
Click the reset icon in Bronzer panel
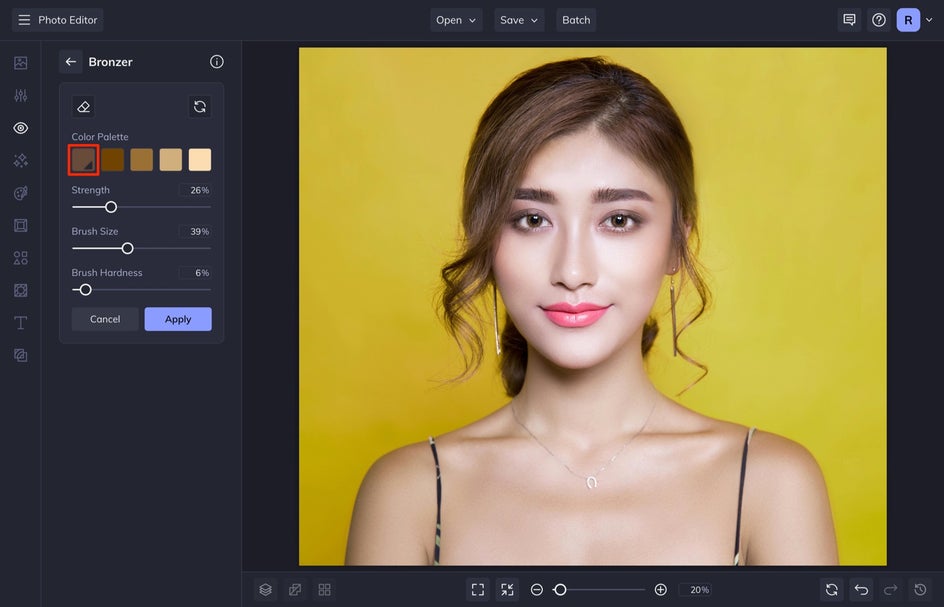[200, 107]
